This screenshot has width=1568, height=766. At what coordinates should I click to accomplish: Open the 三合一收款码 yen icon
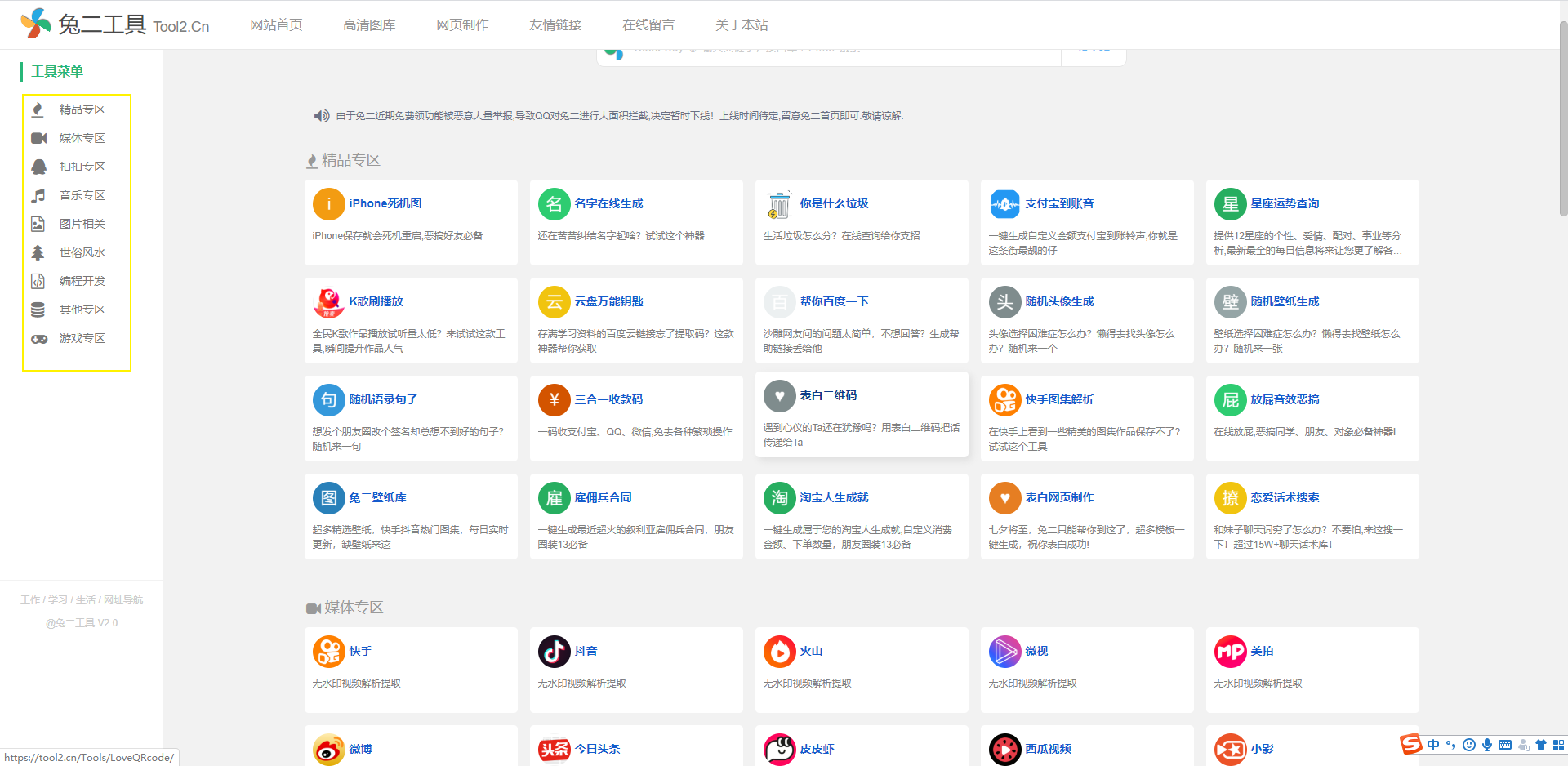554,400
